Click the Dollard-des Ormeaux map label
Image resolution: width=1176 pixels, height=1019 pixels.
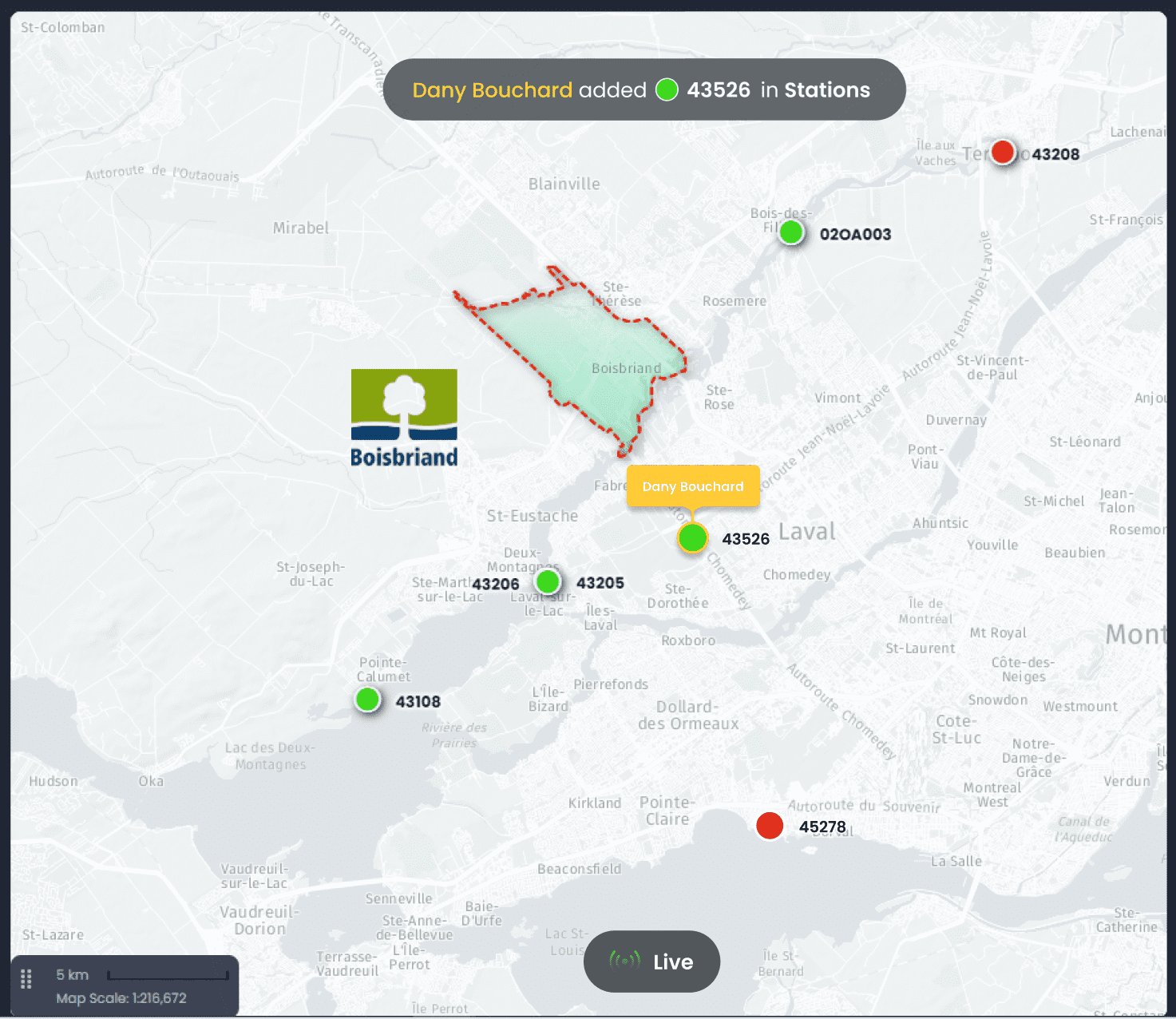coord(688,716)
